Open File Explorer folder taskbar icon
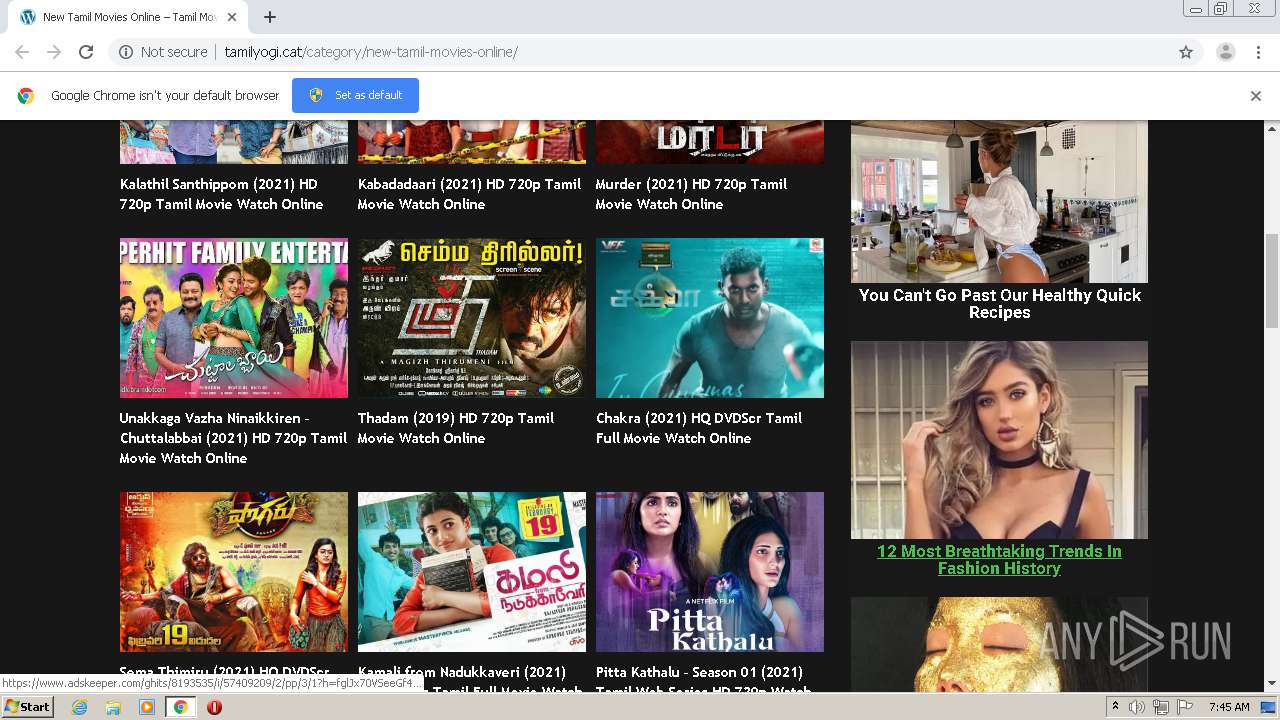This screenshot has height=720, width=1280. [x=113, y=707]
